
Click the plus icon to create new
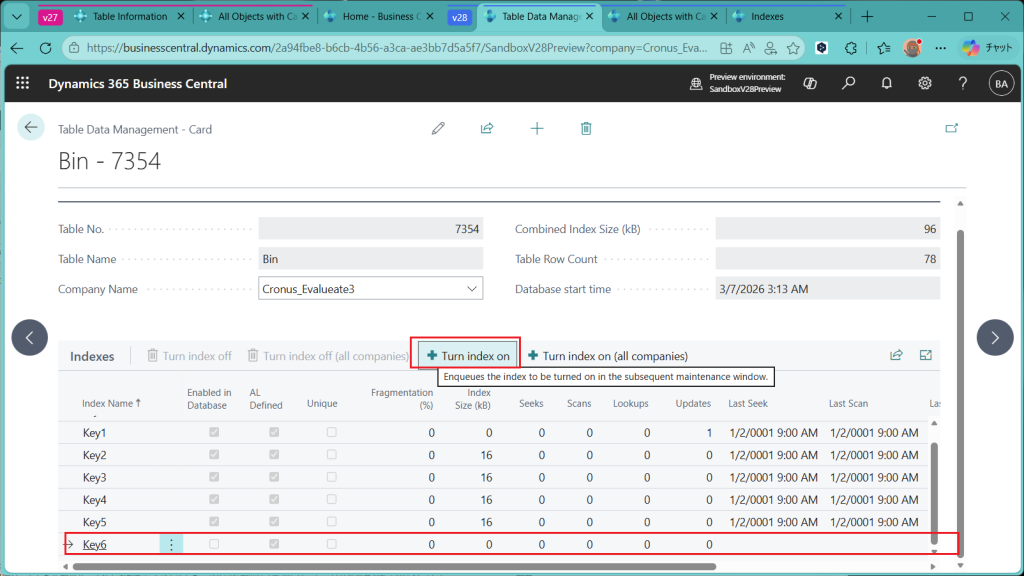[537, 129]
